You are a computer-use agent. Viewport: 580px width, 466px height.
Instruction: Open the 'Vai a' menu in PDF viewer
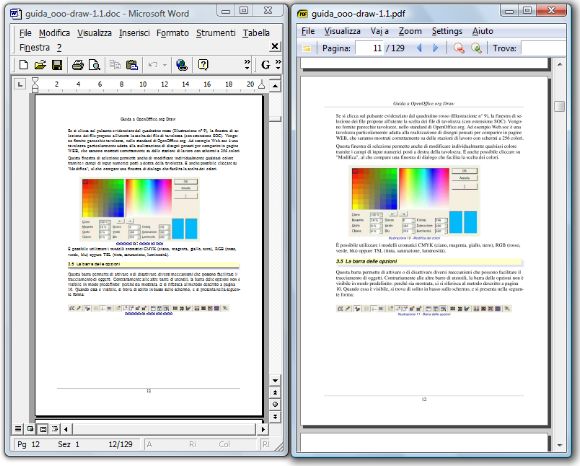380,31
